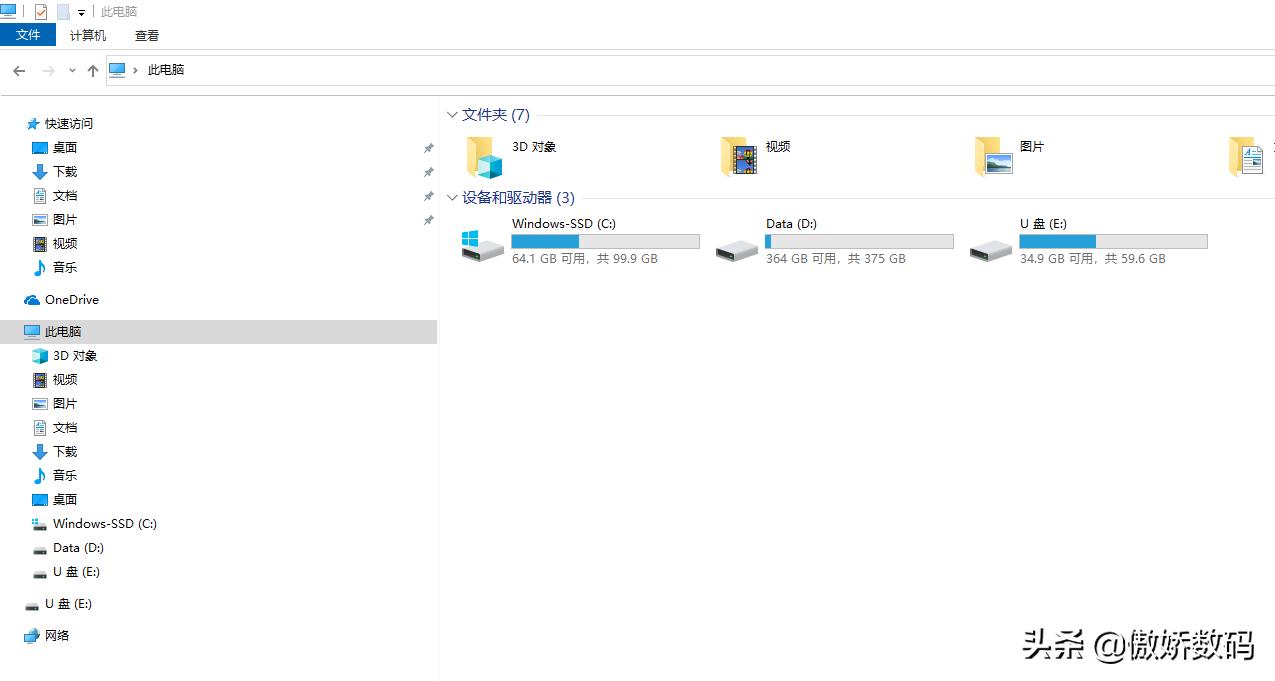Click the computer icon in the address bar
Image resolution: width=1275 pixels, height=681 pixels.
coord(117,70)
